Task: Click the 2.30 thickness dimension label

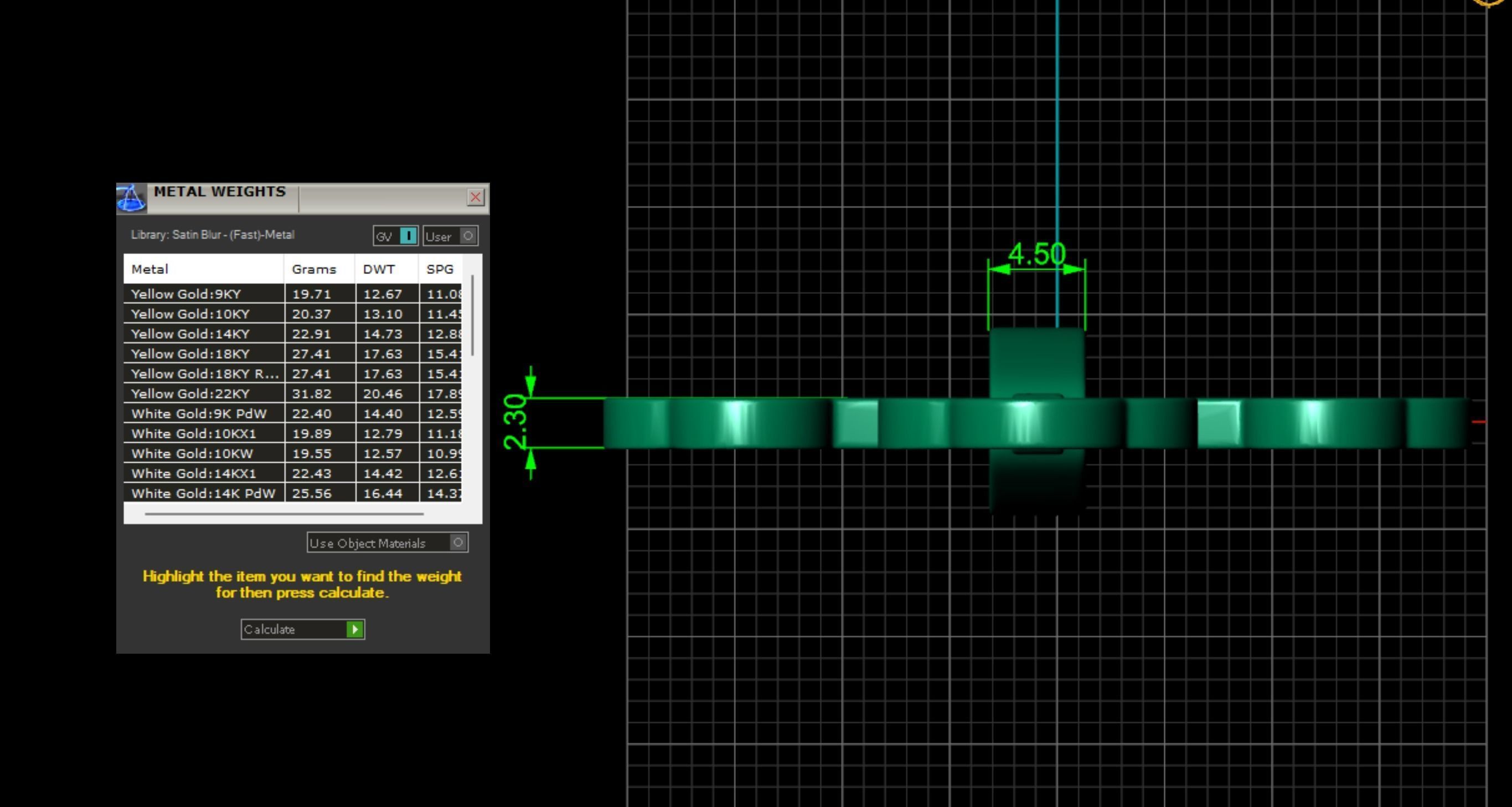Action: (515, 421)
